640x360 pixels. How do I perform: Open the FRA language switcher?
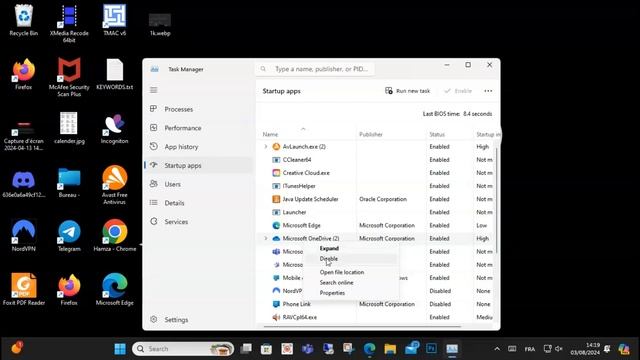click(x=530, y=349)
